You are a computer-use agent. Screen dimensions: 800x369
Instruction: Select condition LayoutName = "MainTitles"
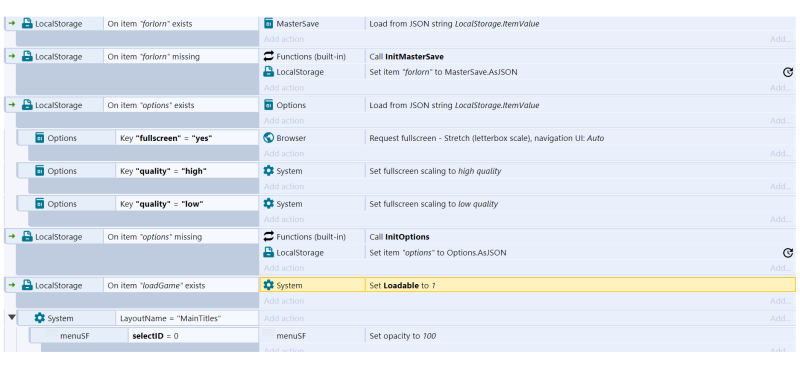pyautogui.click(x=187, y=318)
